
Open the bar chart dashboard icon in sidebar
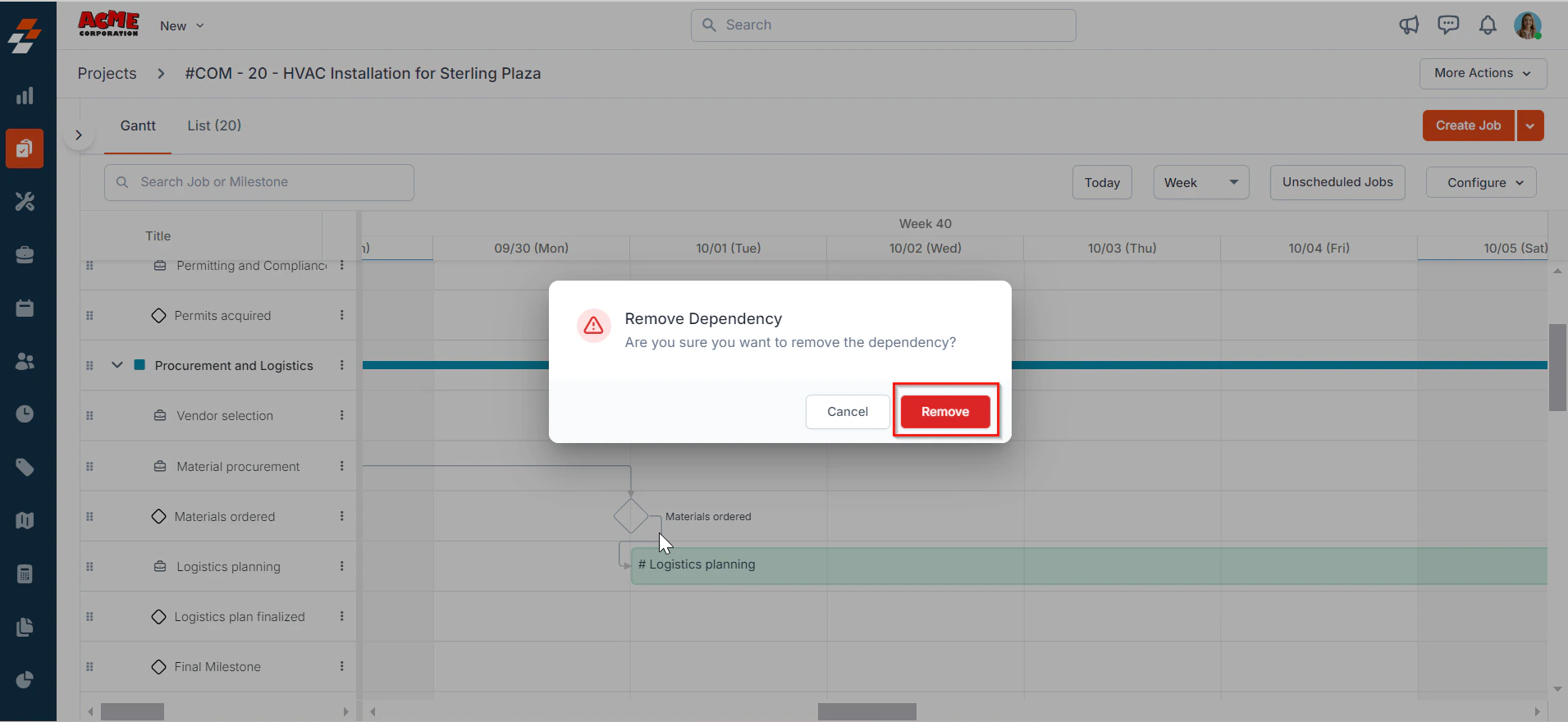(x=25, y=96)
